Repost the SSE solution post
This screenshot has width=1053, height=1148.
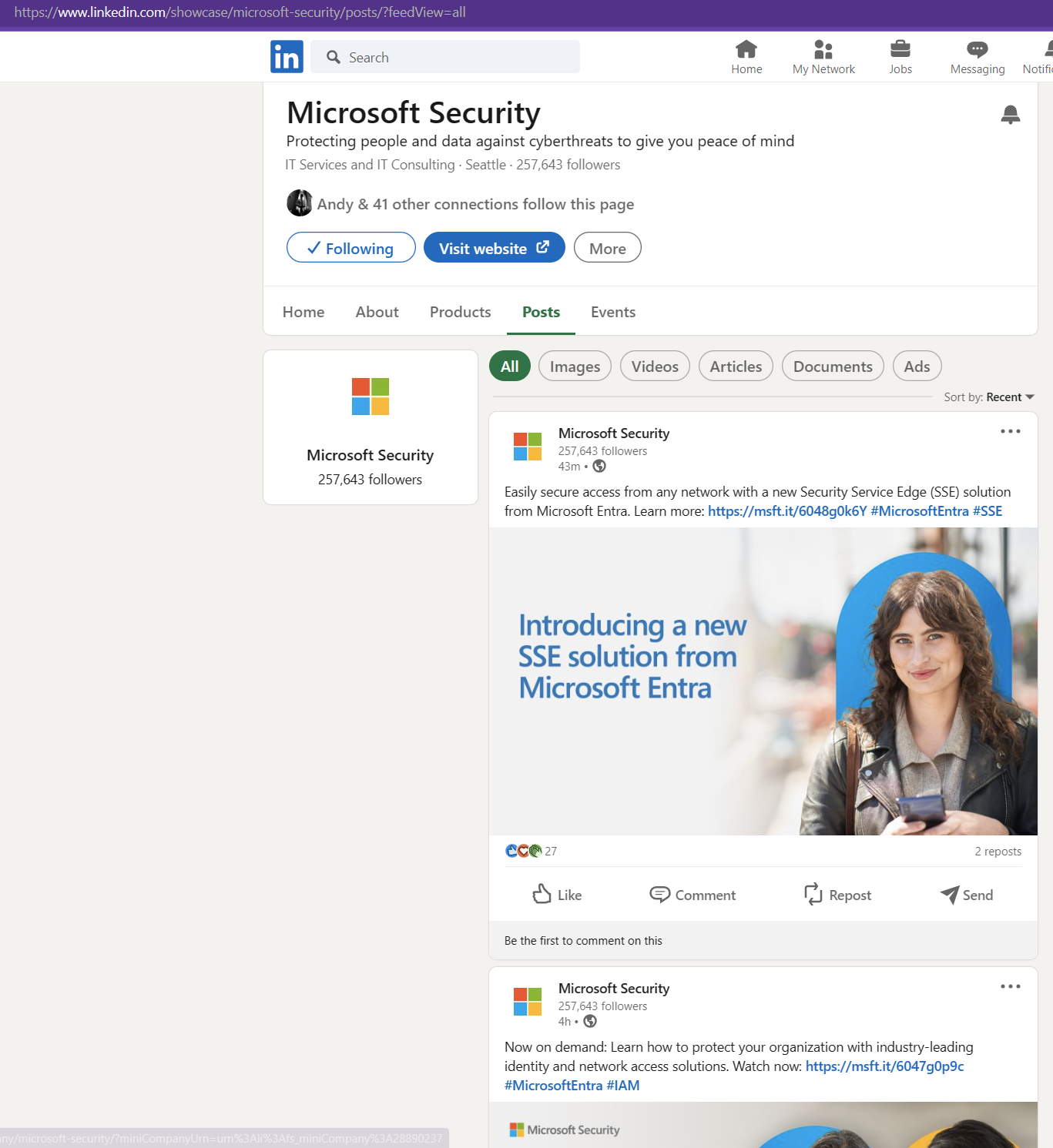pos(837,895)
